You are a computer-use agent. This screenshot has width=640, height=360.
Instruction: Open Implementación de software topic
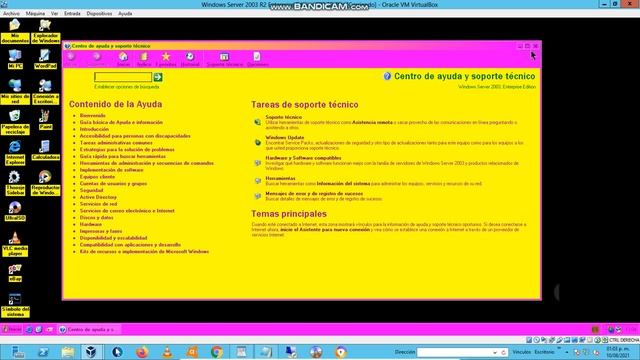111,170
